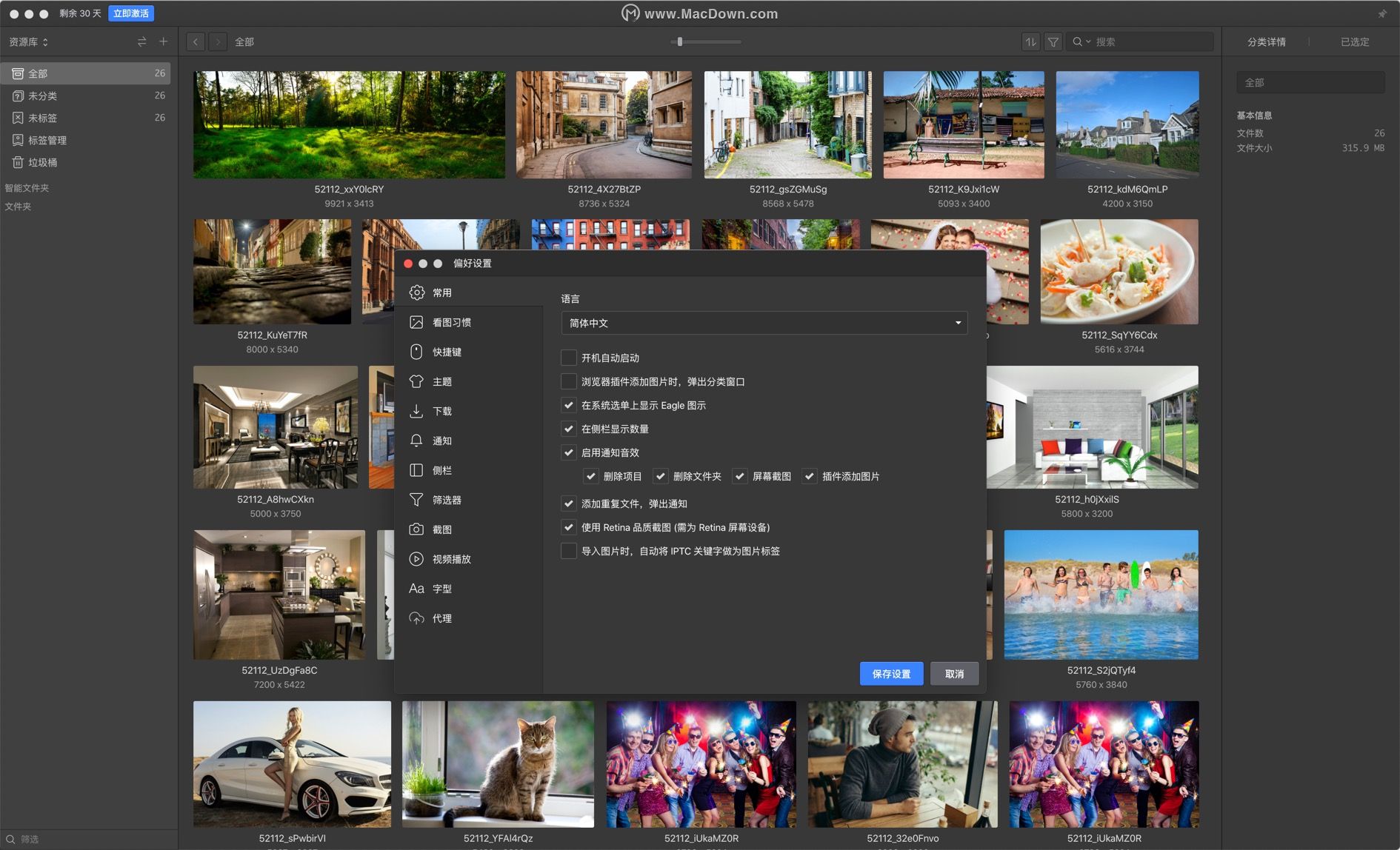Viewport: 1400px width, 850px height.
Task: Expand the 资源库 library switcher
Action: click(29, 42)
